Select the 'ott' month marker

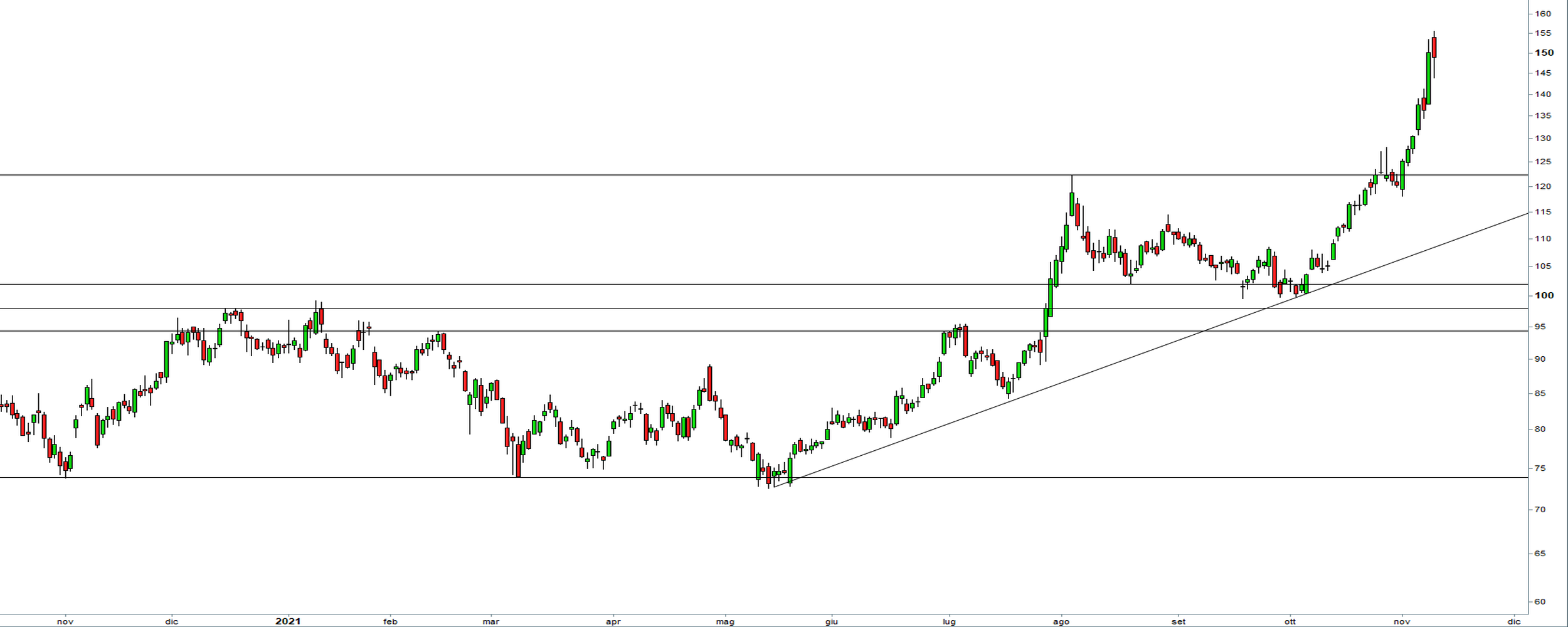1290,621
